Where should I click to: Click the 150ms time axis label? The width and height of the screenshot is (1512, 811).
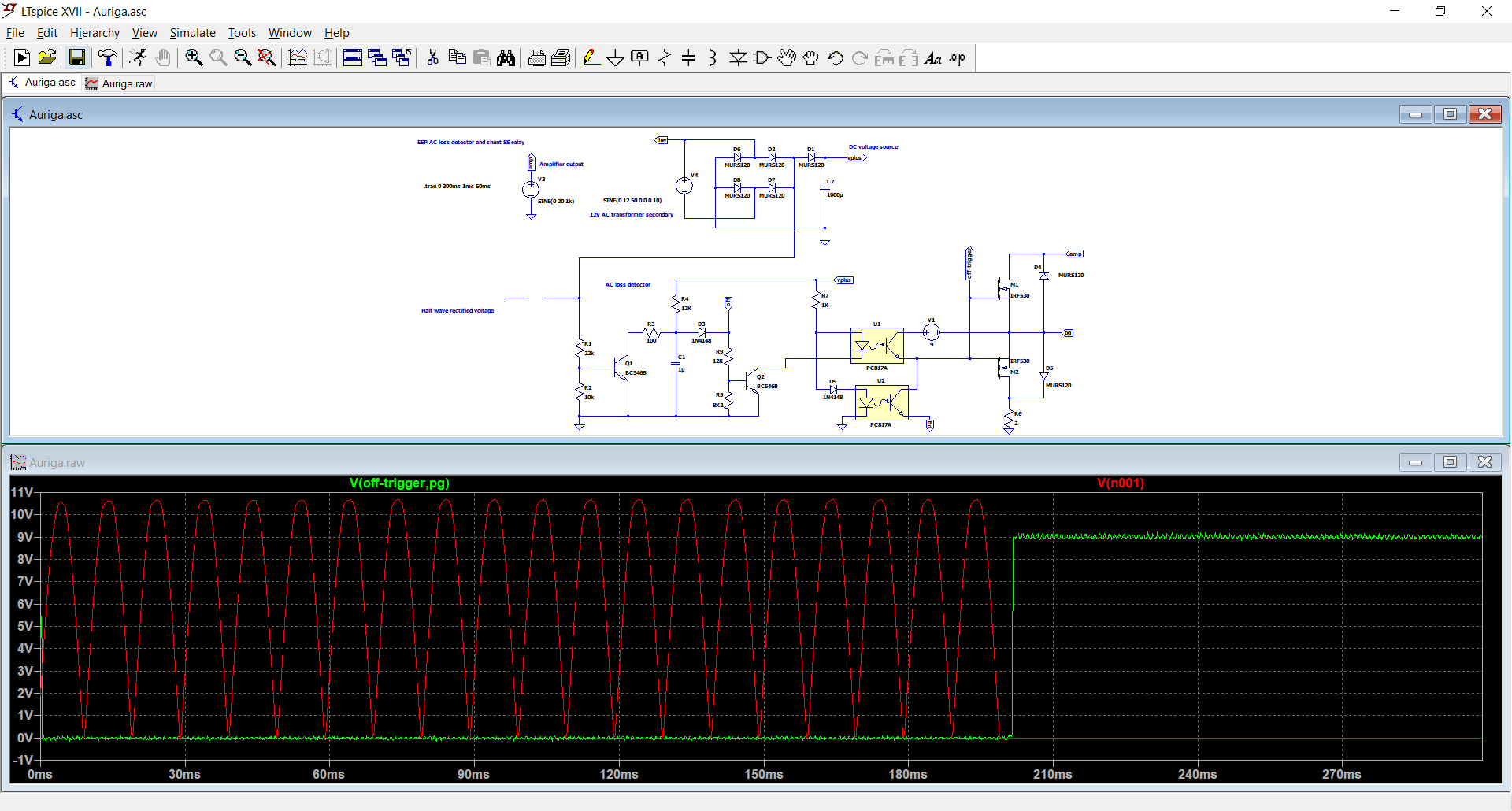[763, 775]
